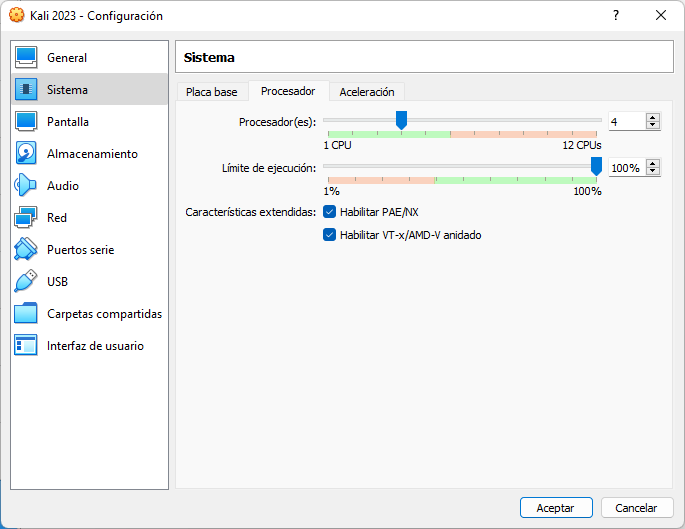Click the '12 CPUs' maximum label
This screenshot has width=685, height=529.
point(582,145)
